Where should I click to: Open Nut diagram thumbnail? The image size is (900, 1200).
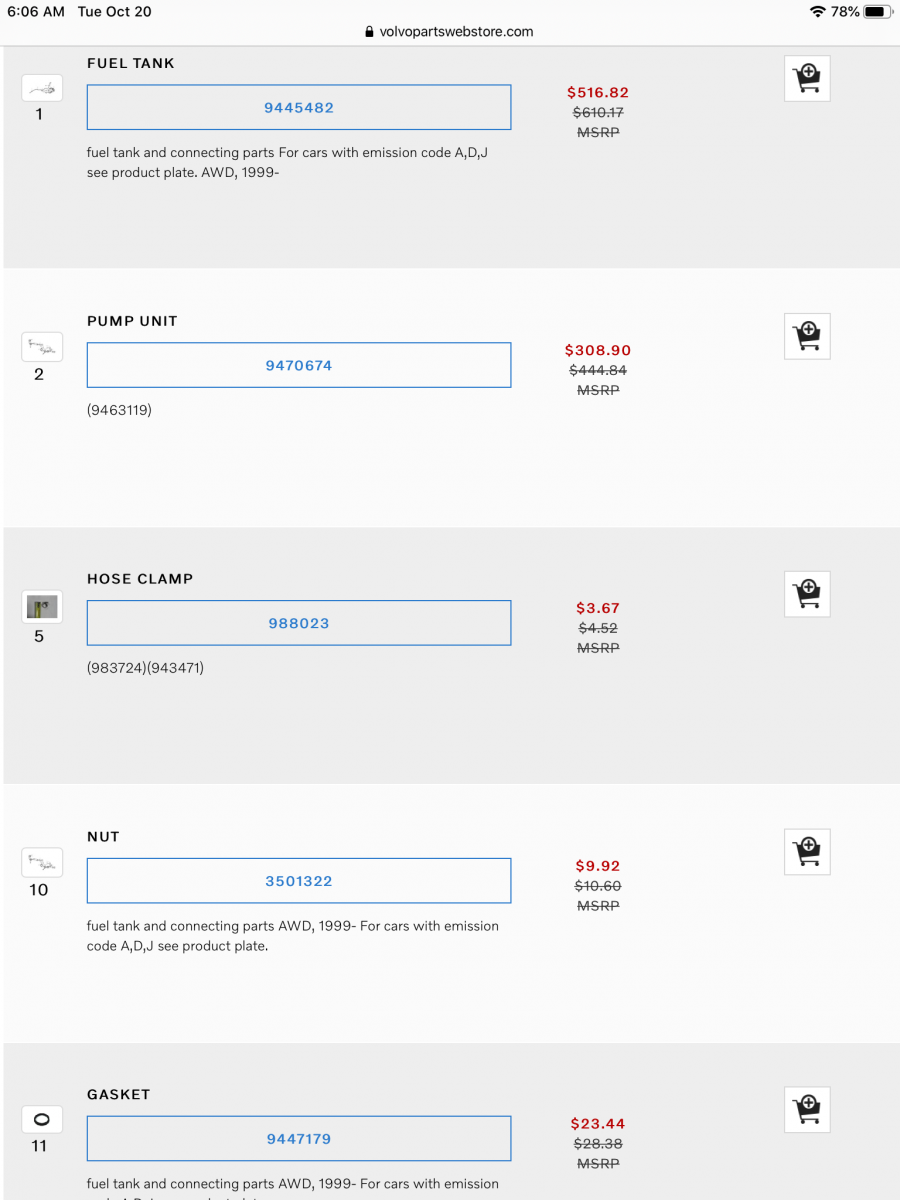point(42,862)
